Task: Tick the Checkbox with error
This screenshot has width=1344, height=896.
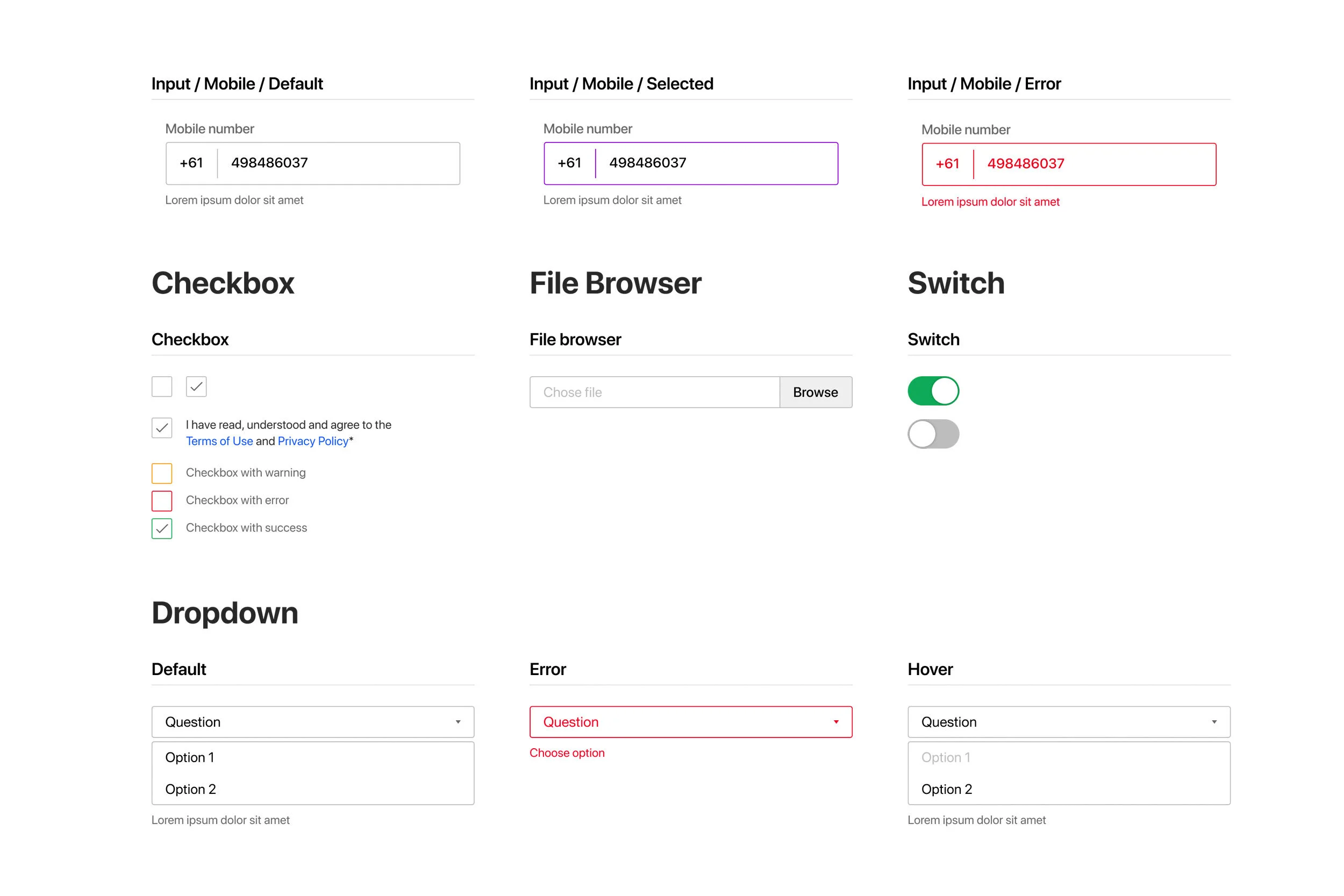Action: [x=162, y=500]
